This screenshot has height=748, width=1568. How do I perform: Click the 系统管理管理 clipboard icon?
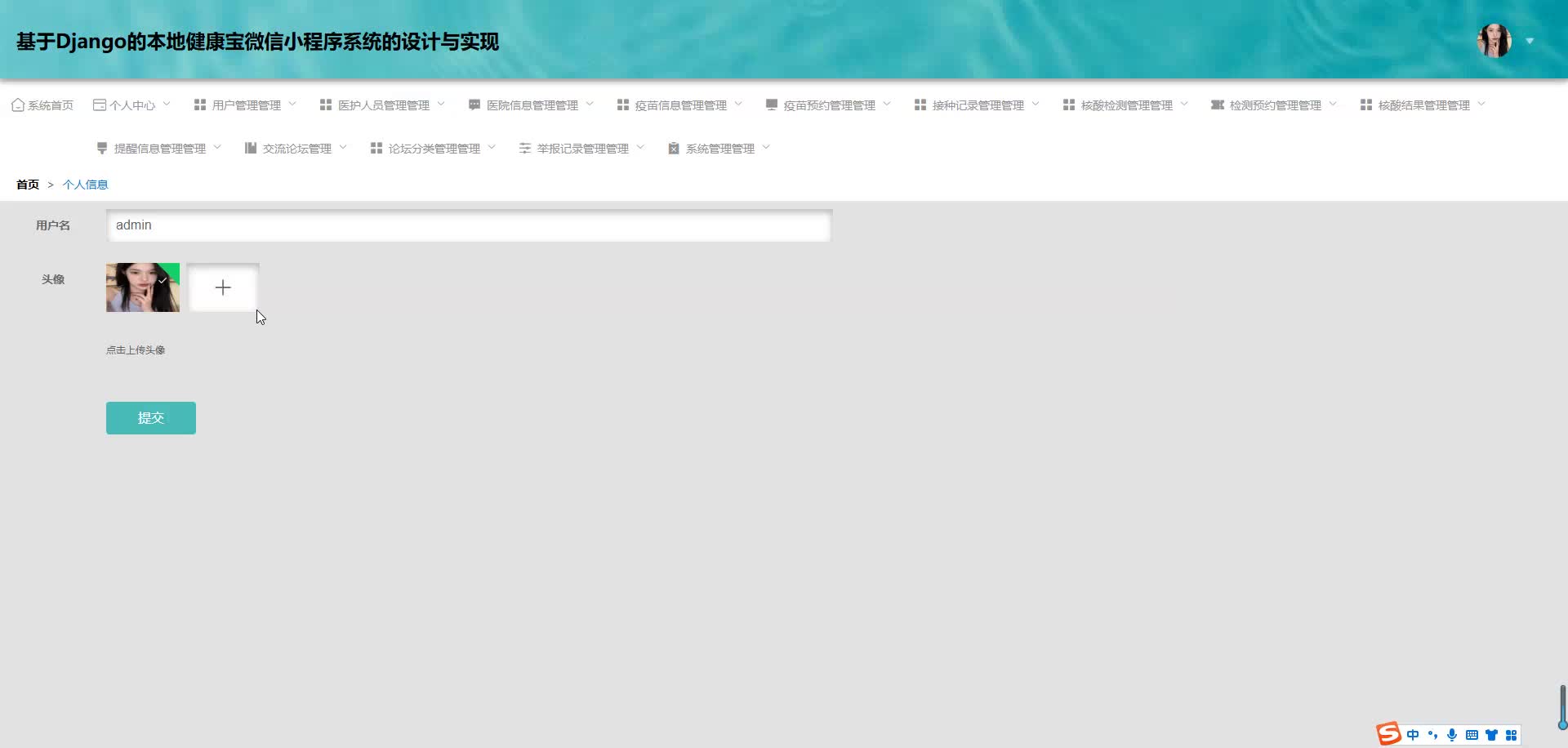click(674, 147)
